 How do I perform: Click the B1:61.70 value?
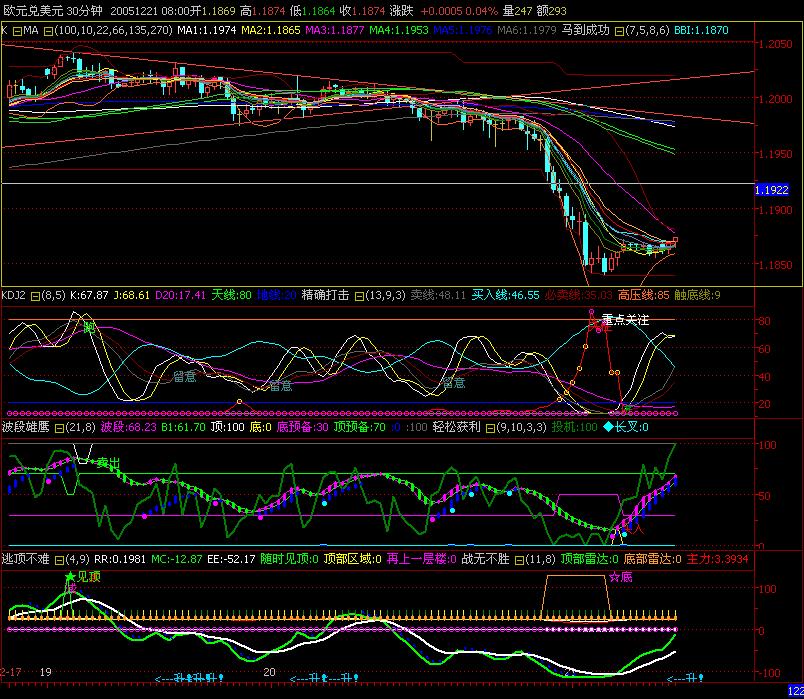pos(183,427)
